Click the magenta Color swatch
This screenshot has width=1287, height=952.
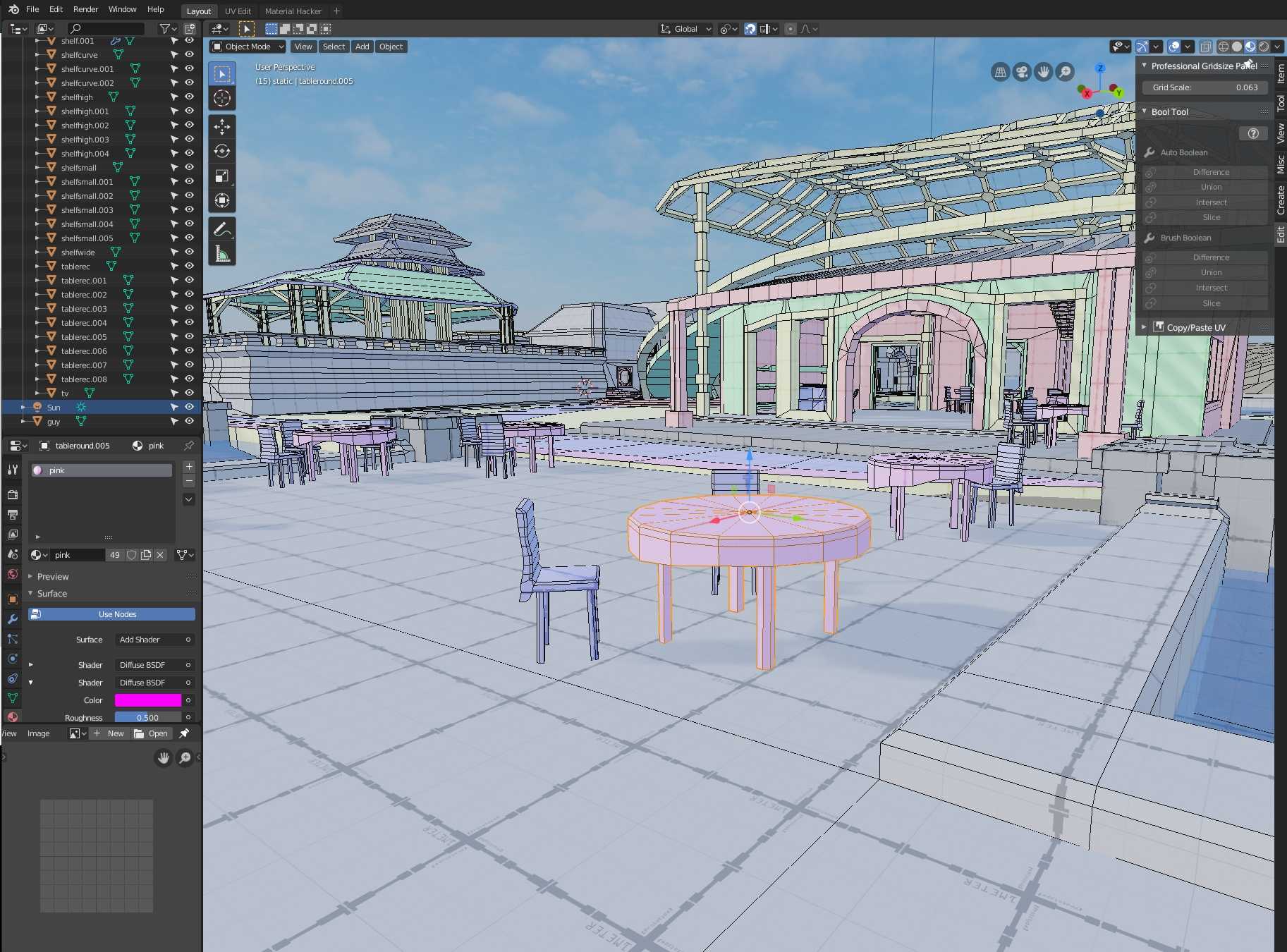(x=148, y=700)
